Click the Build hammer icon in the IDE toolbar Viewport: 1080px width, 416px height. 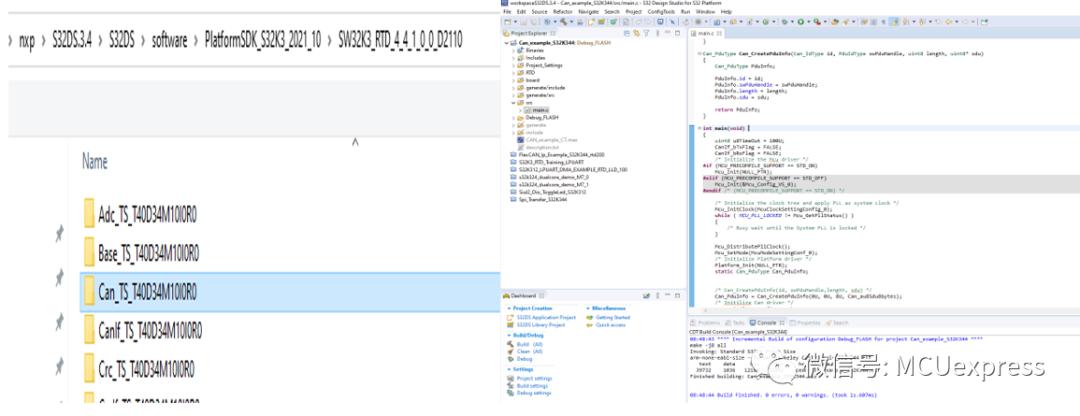[x=563, y=21]
